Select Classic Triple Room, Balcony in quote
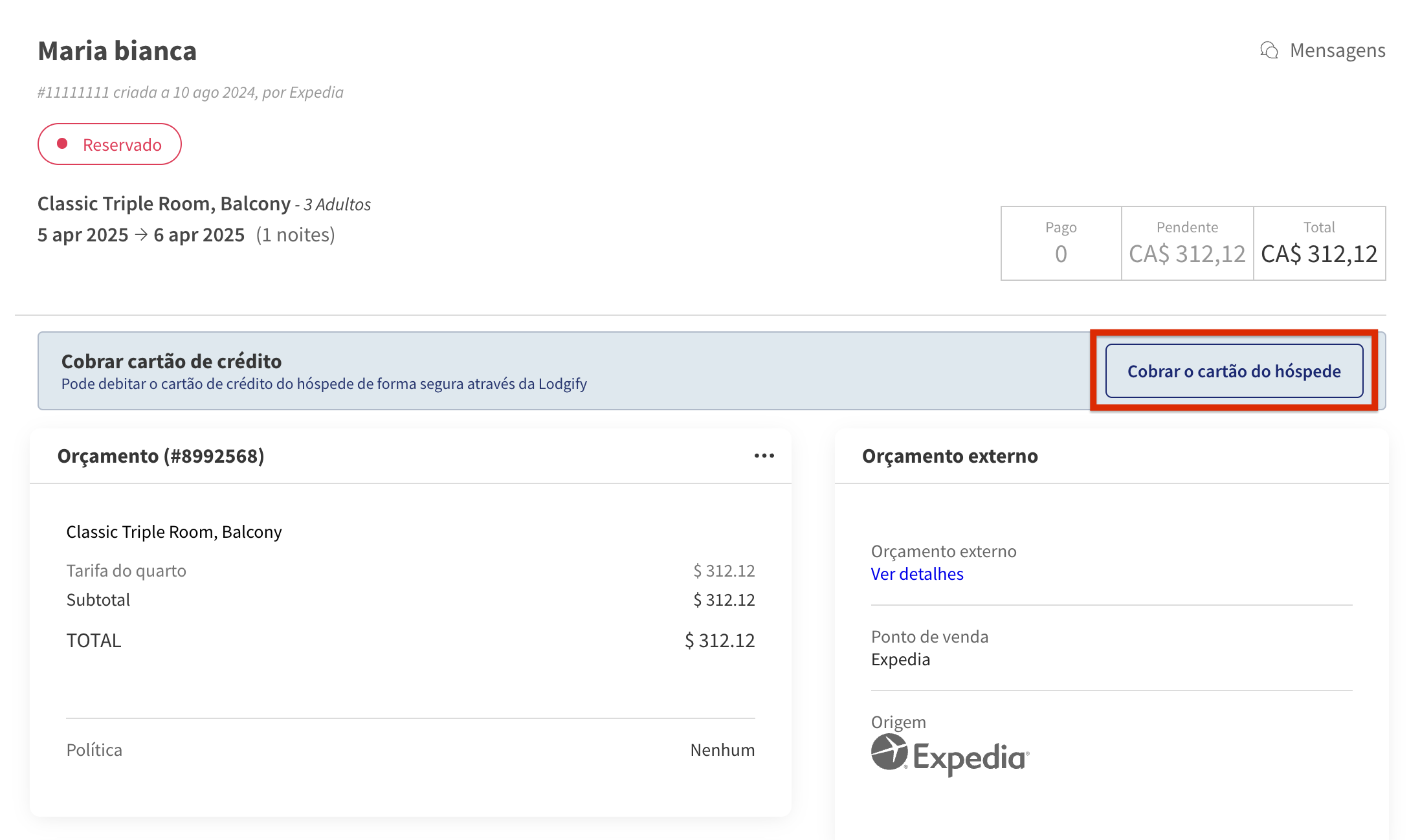Viewport: 1420px width, 840px height. (174, 531)
